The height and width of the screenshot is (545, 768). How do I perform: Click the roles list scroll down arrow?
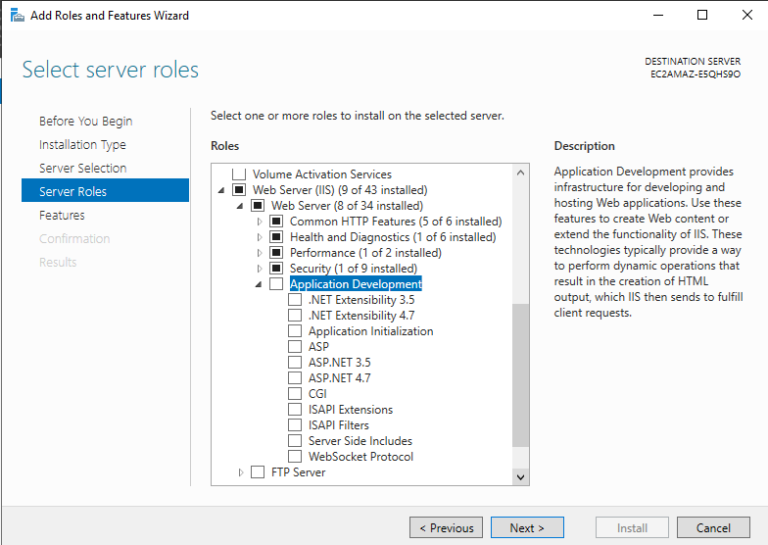click(520, 477)
